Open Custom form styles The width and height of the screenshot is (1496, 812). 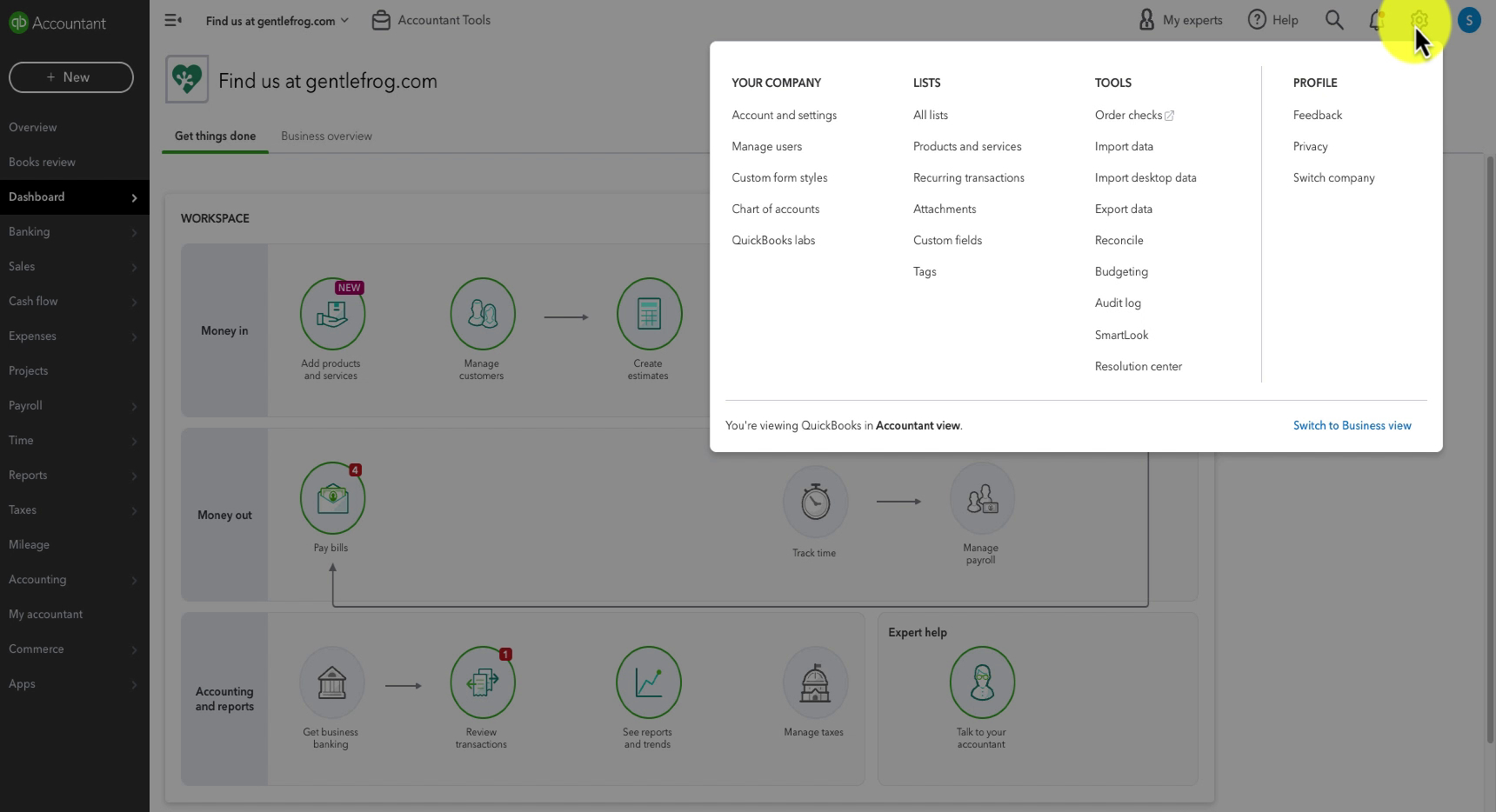(779, 177)
